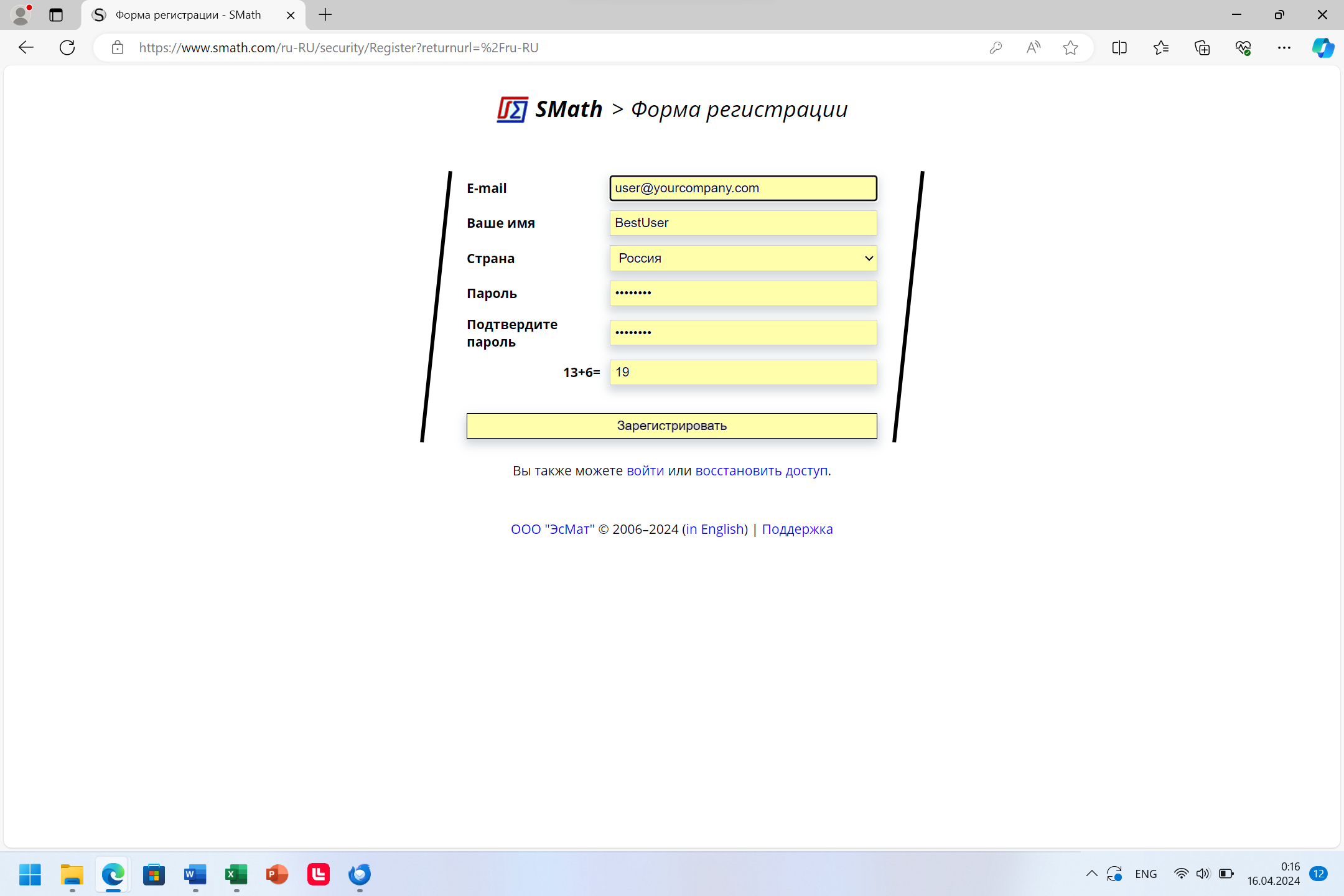Submit with Зарегистрировать button
Image resolution: width=1344 pixels, height=896 pixels.
point(672,426)
